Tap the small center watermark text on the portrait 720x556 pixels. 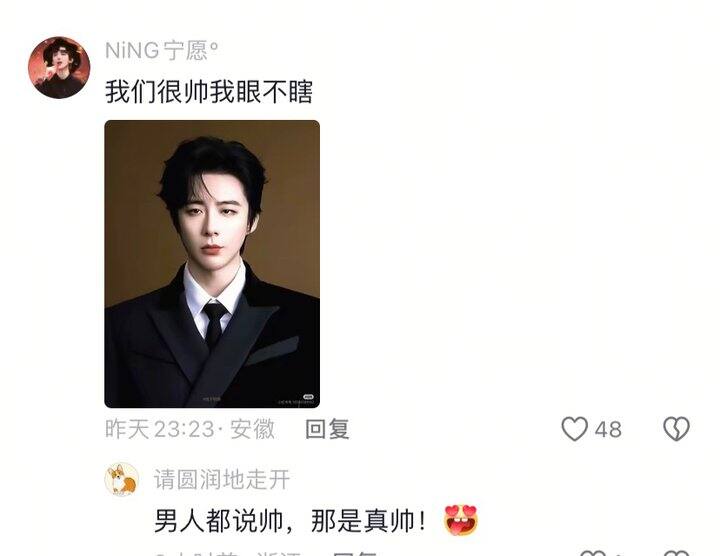212,399
